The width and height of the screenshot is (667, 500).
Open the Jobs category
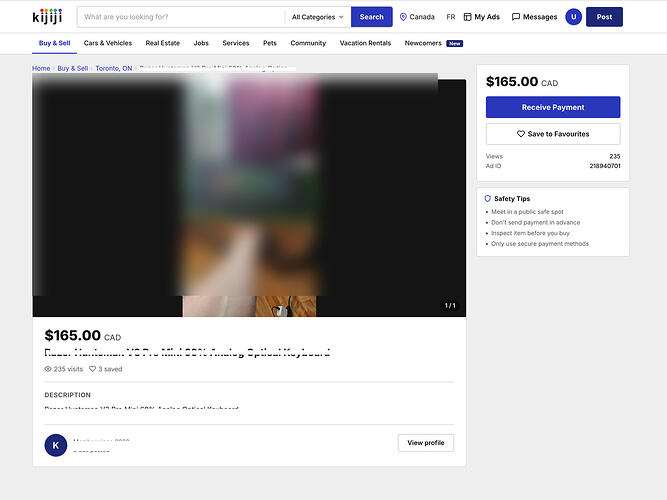pos(201,43)
